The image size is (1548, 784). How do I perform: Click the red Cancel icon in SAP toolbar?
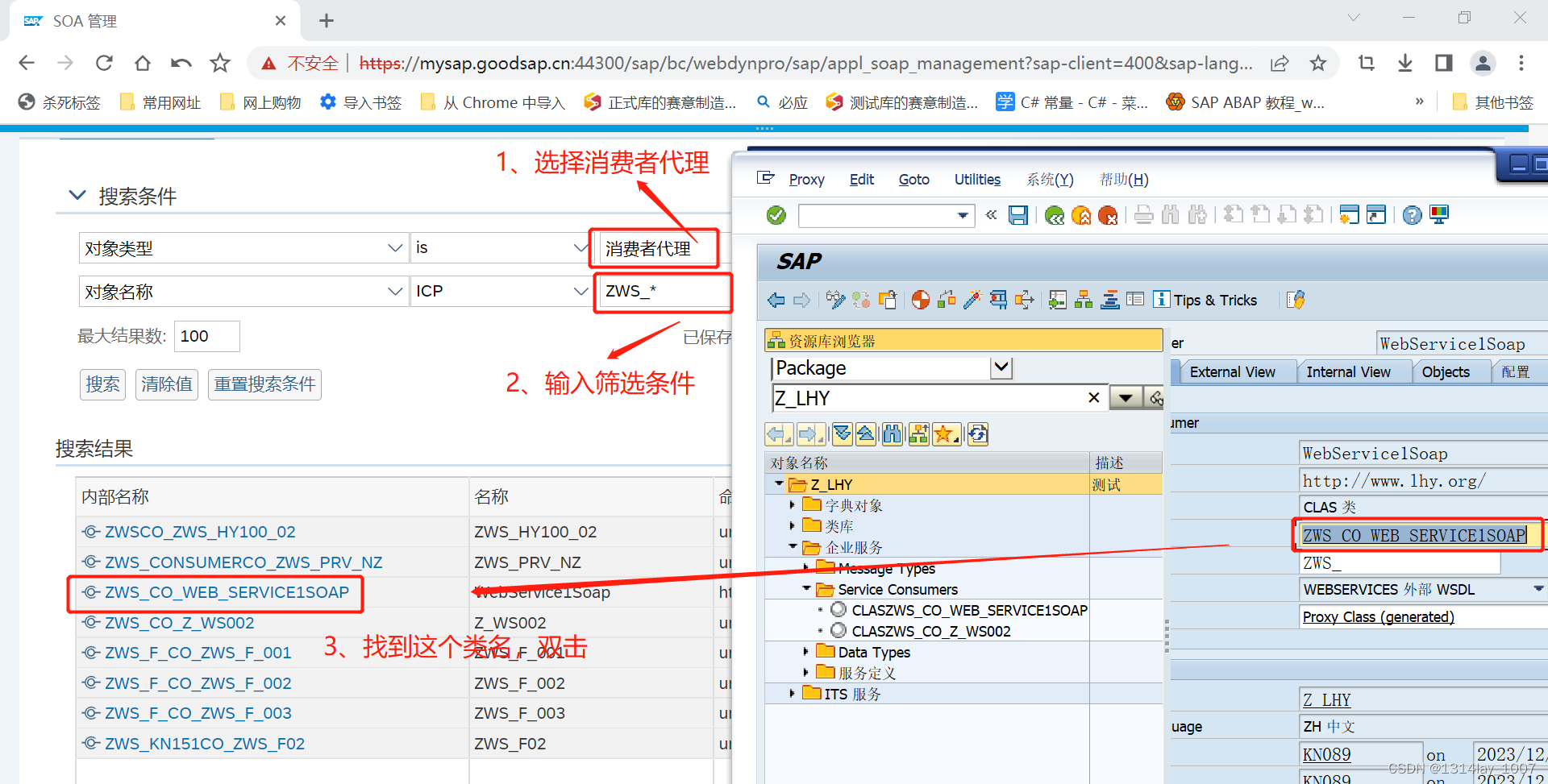1108,215
